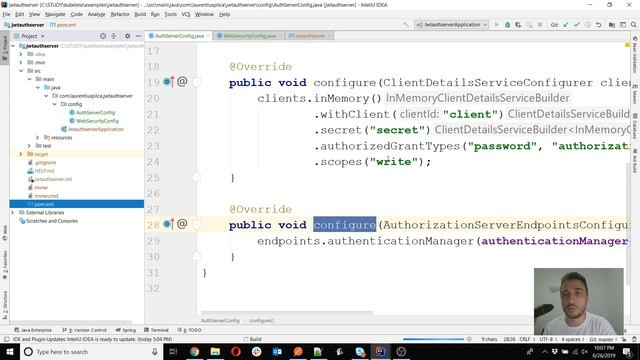Screen dimensions: 640x360
Task: Open Git history clock icon
Action: (587, 25)
